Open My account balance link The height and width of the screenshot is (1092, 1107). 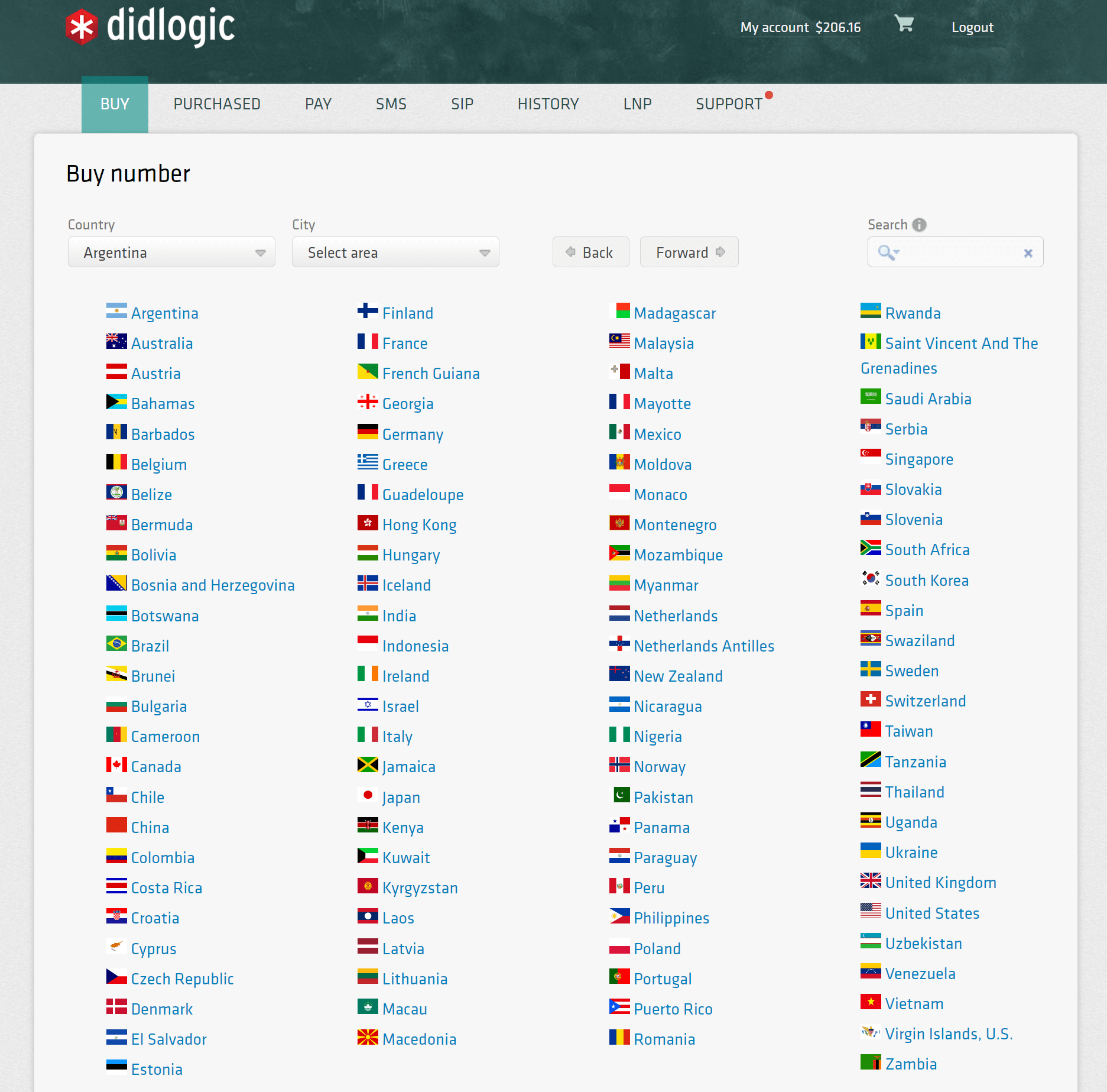[x=800, y=27]
